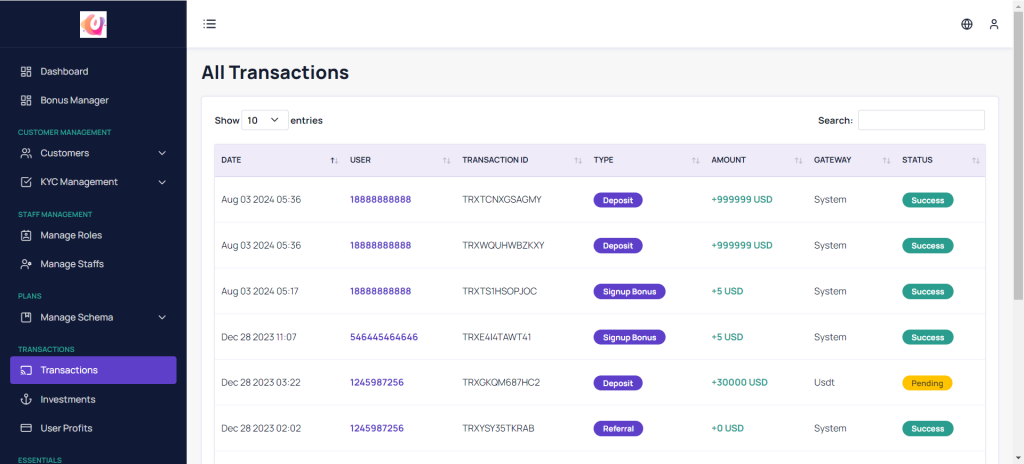Go to Bonus Manager page
1024x464 pixels.
tap(74, 100)
